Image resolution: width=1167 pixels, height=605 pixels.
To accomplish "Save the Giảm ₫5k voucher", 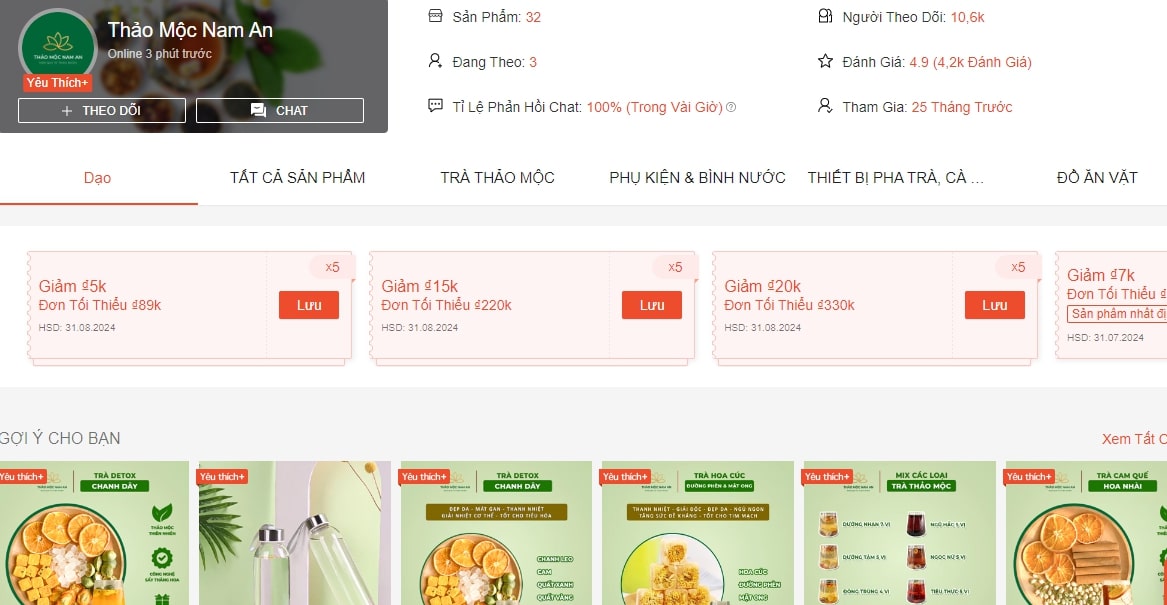I will pyautogui.click(x=309, y=305).
